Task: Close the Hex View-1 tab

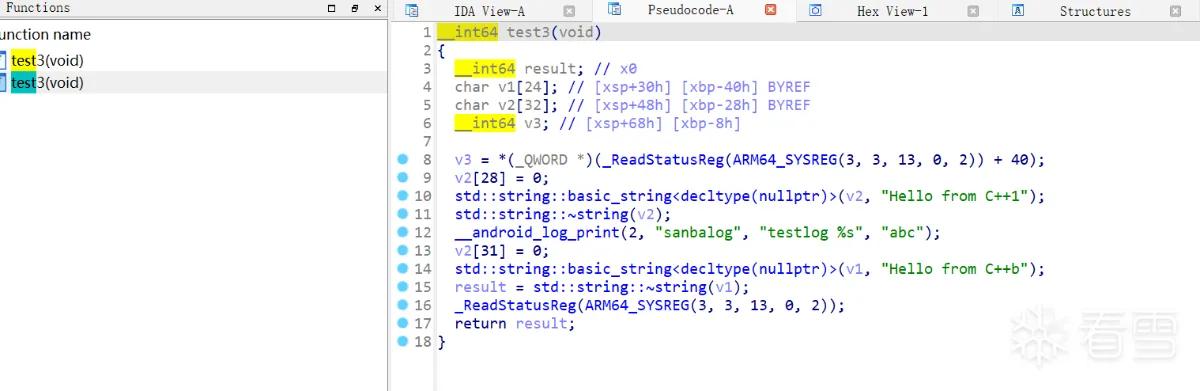Action: [974, 11]
